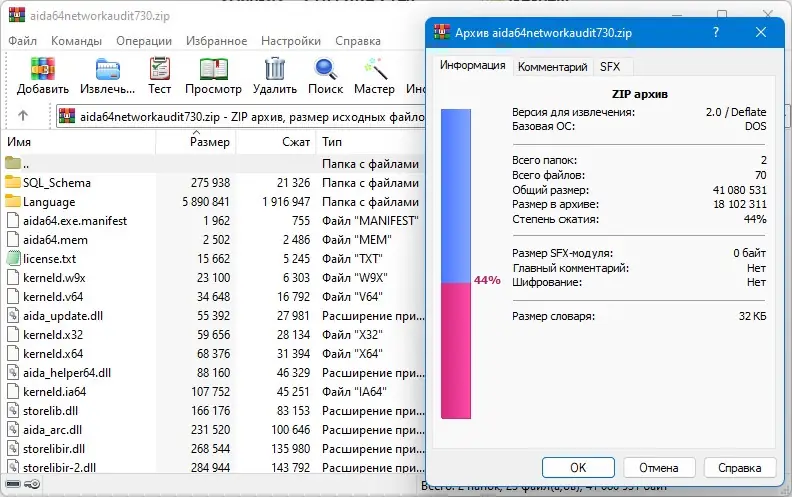792x497 pixels.
Task: Click the '2.0 / Deflate' version value
Action: pos(736,112)
